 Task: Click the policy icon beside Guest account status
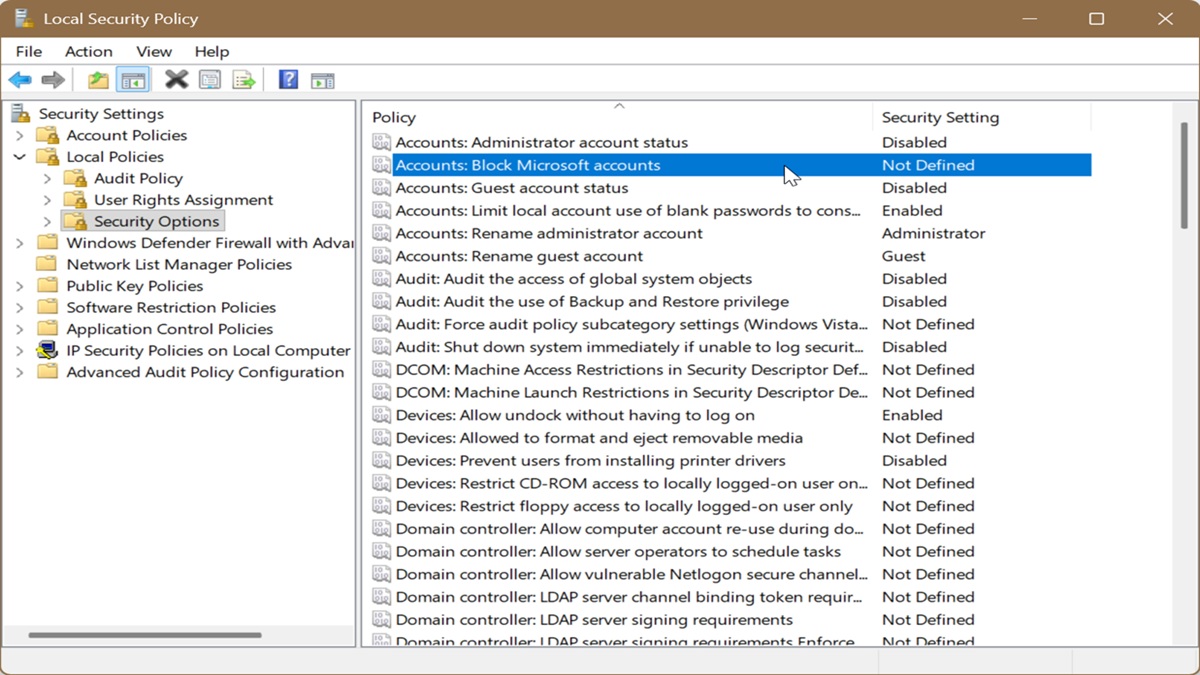pyautogui.click(x=381, y=188)
